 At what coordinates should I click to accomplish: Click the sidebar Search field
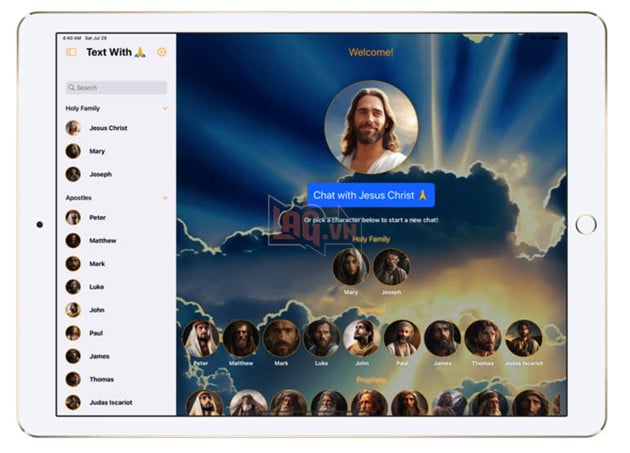click(x=116, y=88)
